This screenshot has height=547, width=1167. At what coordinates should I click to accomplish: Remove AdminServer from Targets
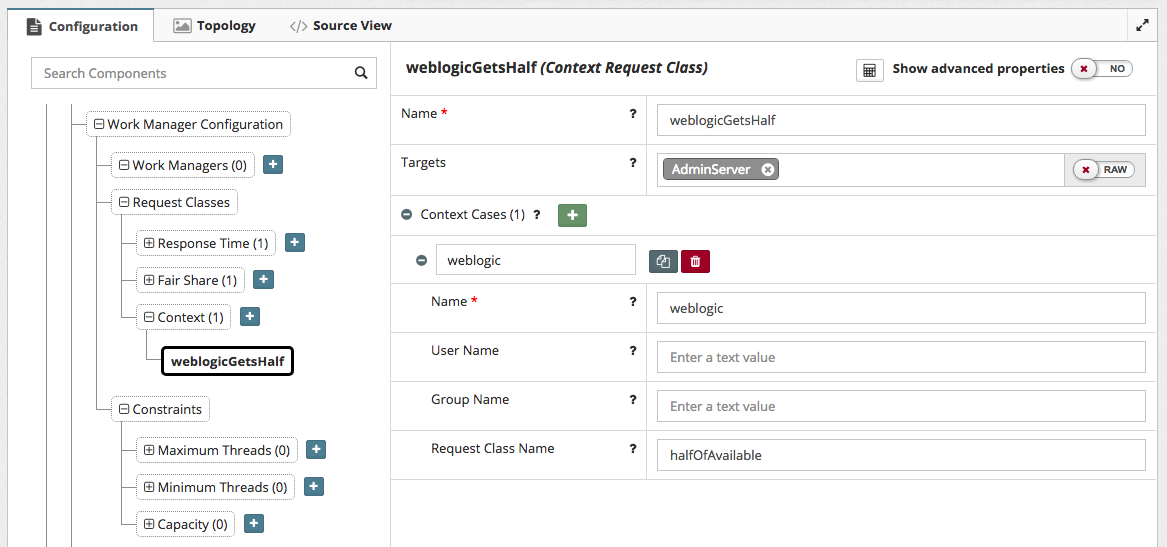pos(767,170)
